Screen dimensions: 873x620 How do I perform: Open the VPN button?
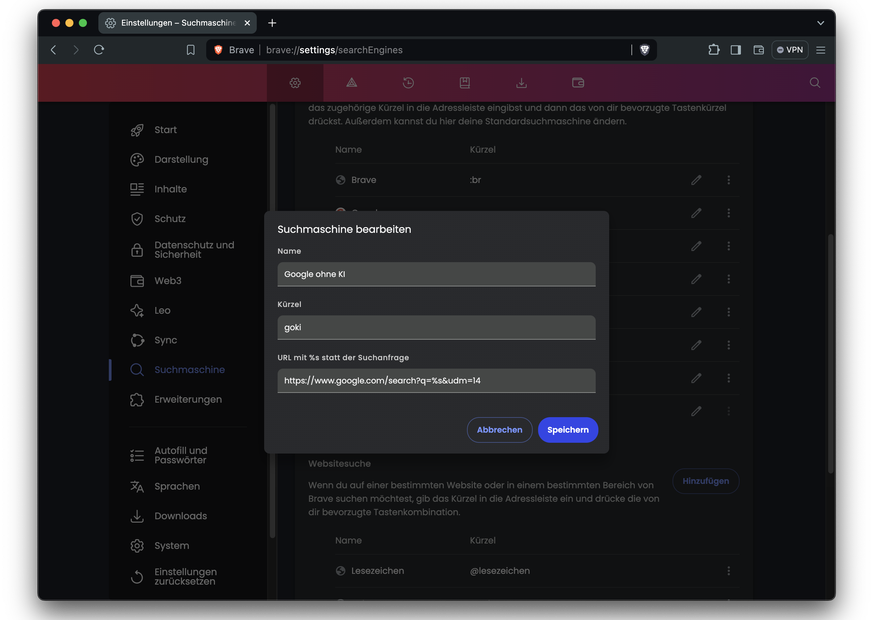click(789, 50)
